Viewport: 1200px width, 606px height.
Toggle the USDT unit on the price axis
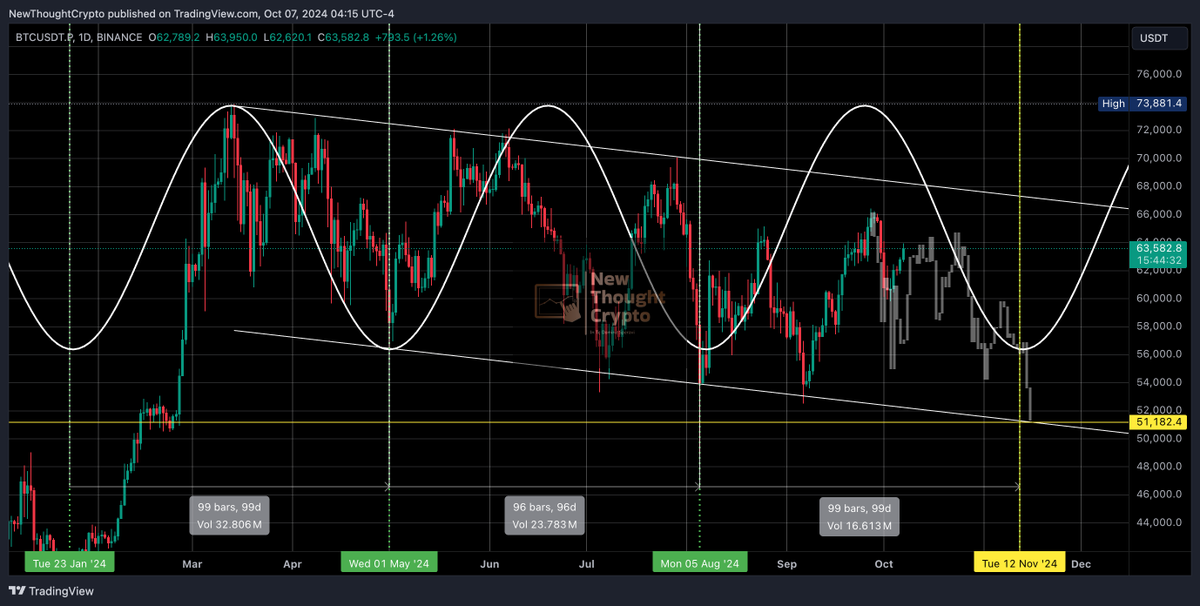(1158, 38)
